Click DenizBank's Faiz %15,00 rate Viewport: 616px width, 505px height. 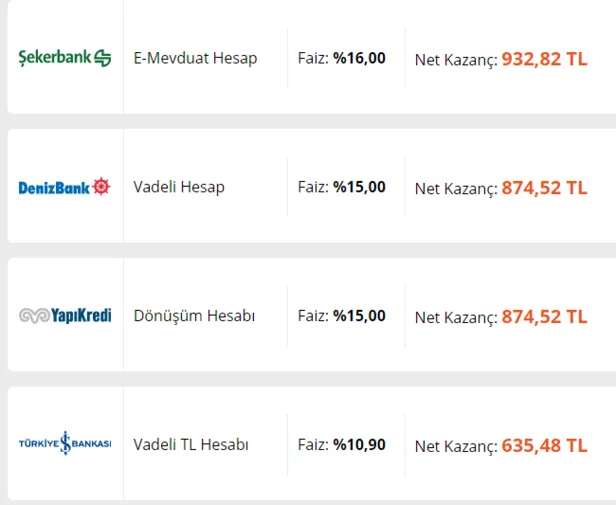click(341, 187)
